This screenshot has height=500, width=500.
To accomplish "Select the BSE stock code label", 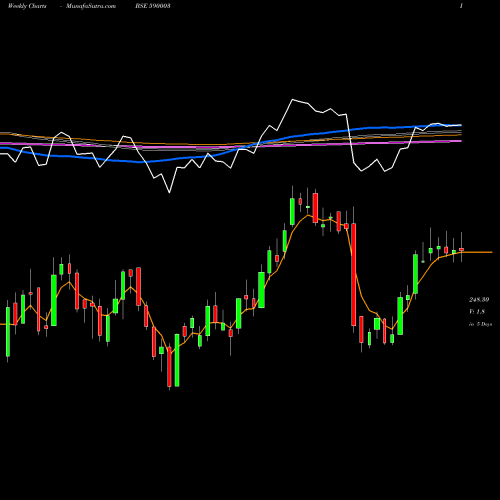I will [153, 6].
